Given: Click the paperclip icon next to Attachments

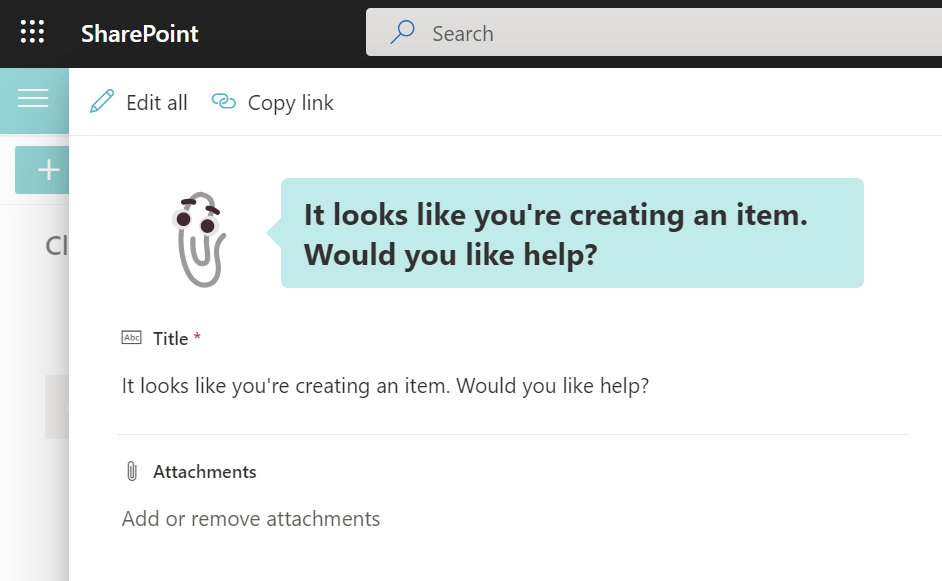Looking at the screenshot, I should coord(132,472).
